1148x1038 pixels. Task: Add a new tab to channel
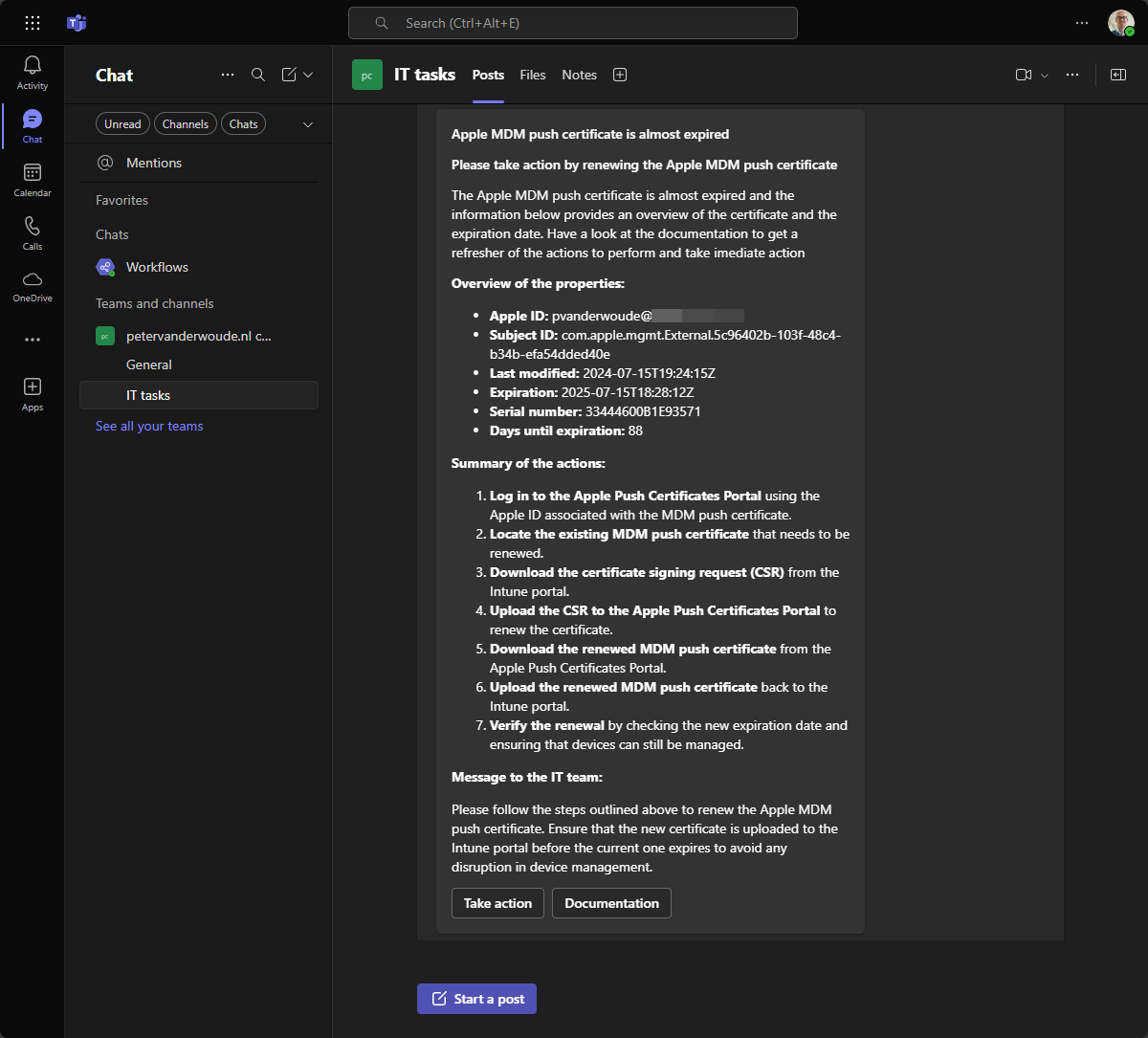pyautogui.click(x=620, y=75)
